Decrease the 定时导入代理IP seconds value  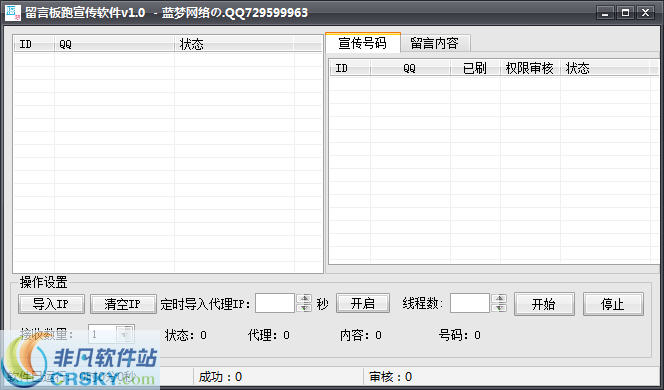[304, 308]
